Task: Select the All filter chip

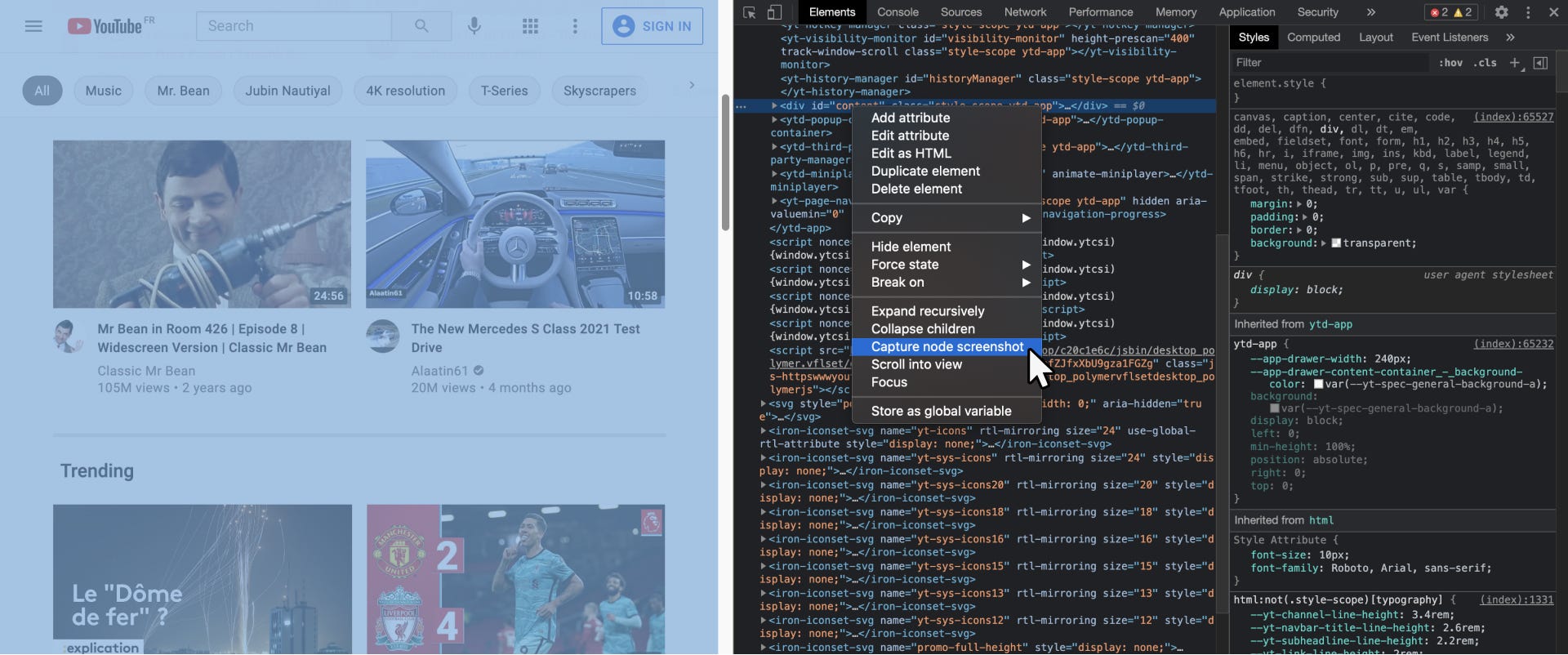Action: [42, 91]
